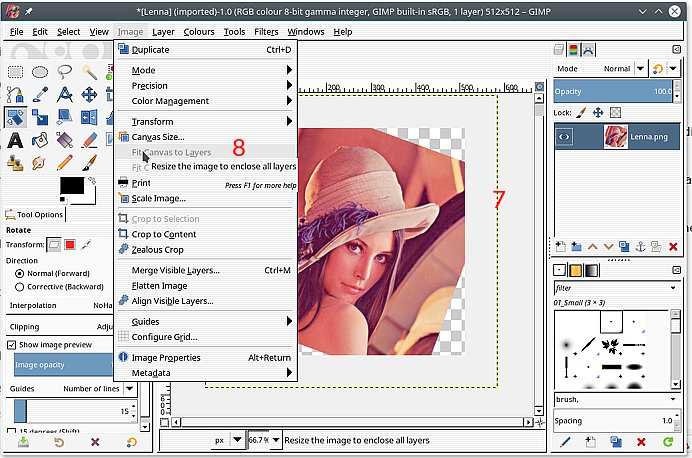
Task: Toggle Show image preview checkbox
Action: tap(12, 345)
